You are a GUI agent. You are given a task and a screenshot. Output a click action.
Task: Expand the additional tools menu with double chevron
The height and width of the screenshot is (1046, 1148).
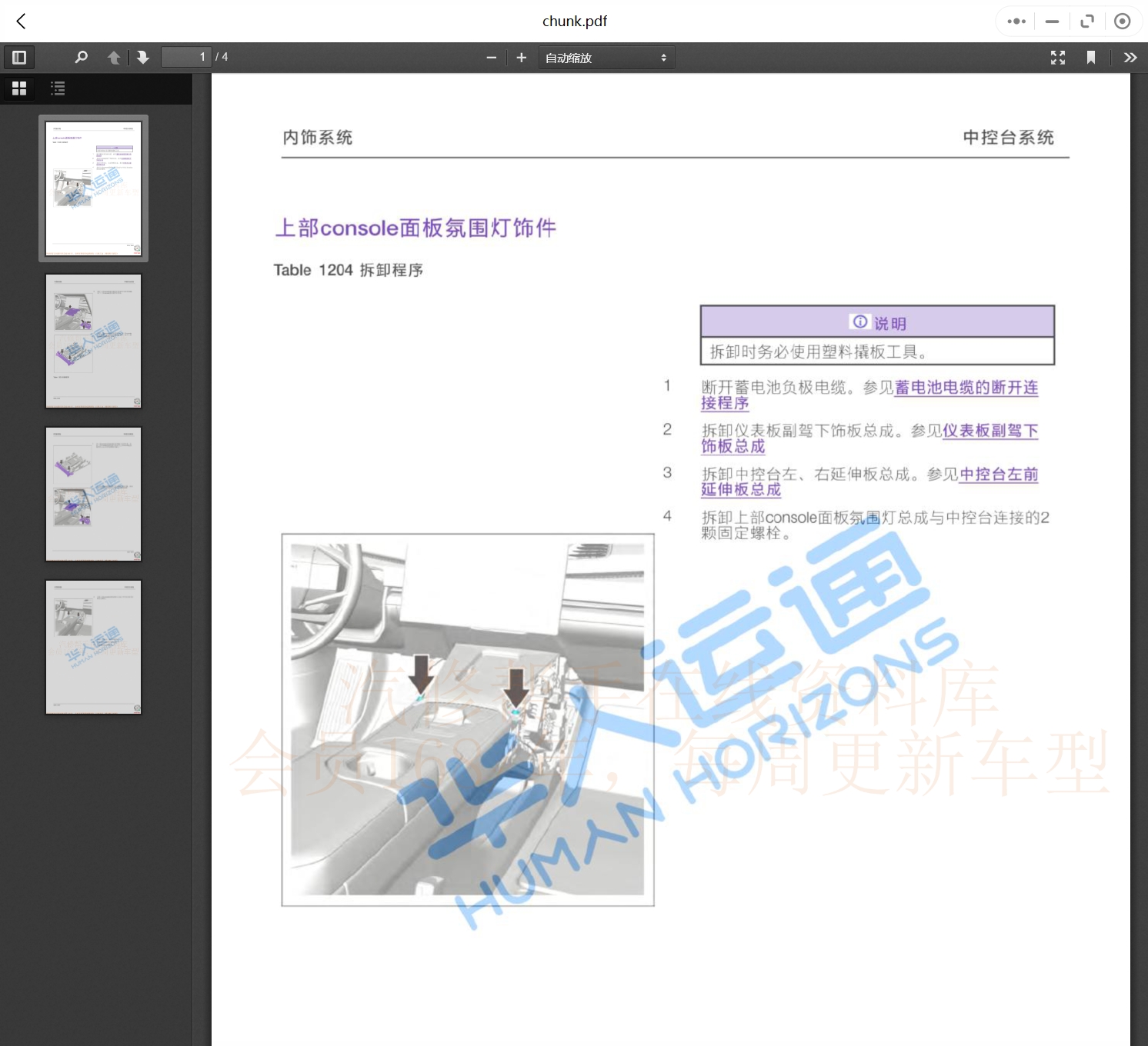point(1130,57)
